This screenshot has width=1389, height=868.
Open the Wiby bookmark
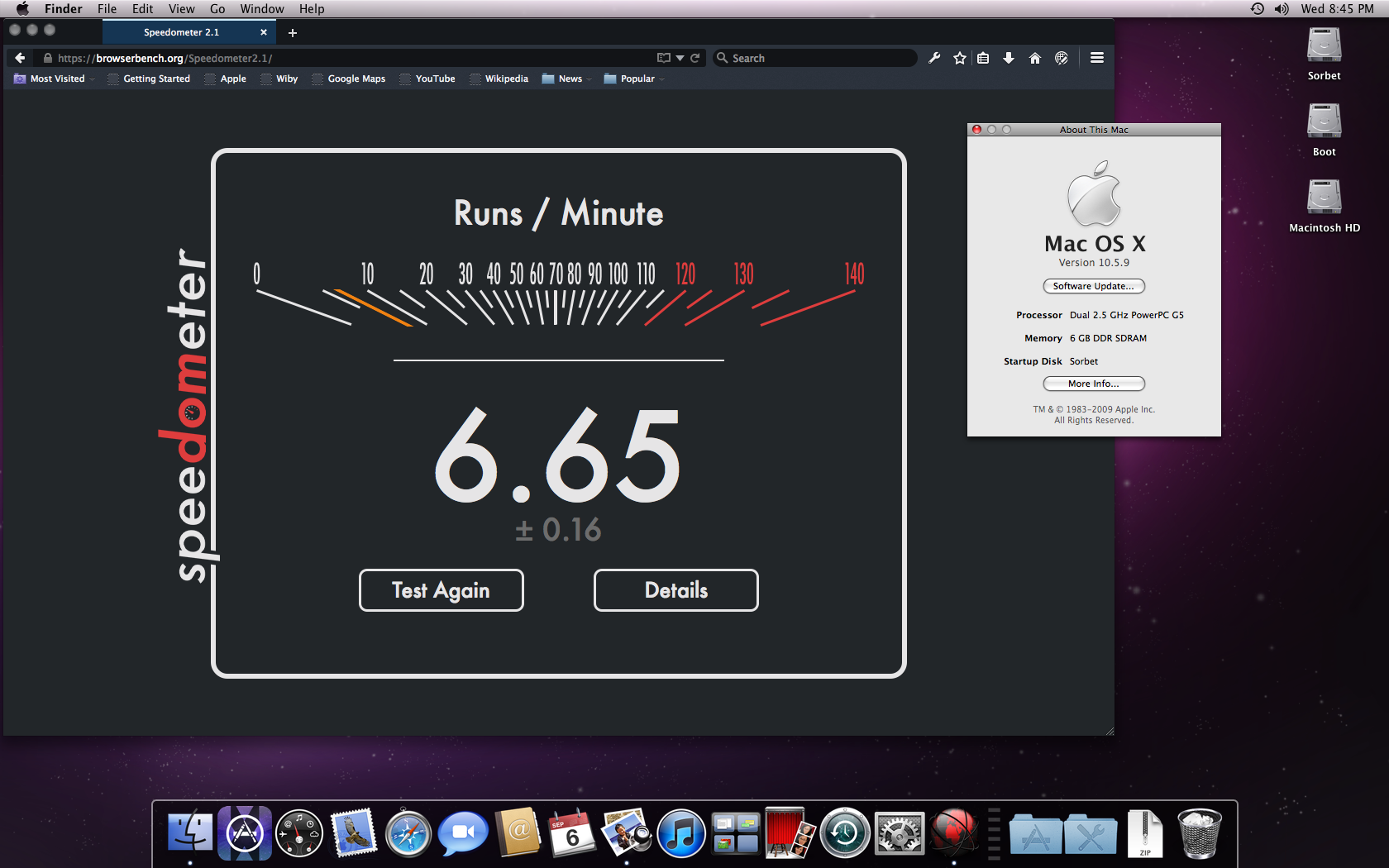(x=279, y=79)
